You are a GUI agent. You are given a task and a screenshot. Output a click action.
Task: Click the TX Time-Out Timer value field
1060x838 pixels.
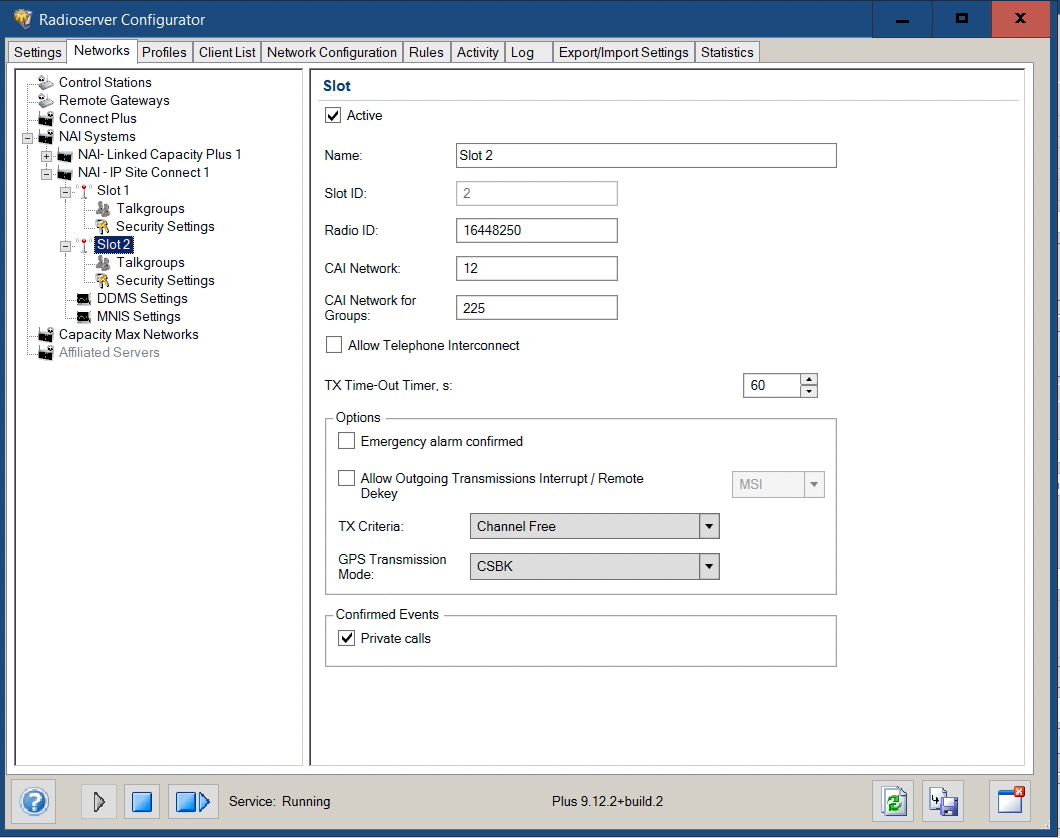click(772, 385)
